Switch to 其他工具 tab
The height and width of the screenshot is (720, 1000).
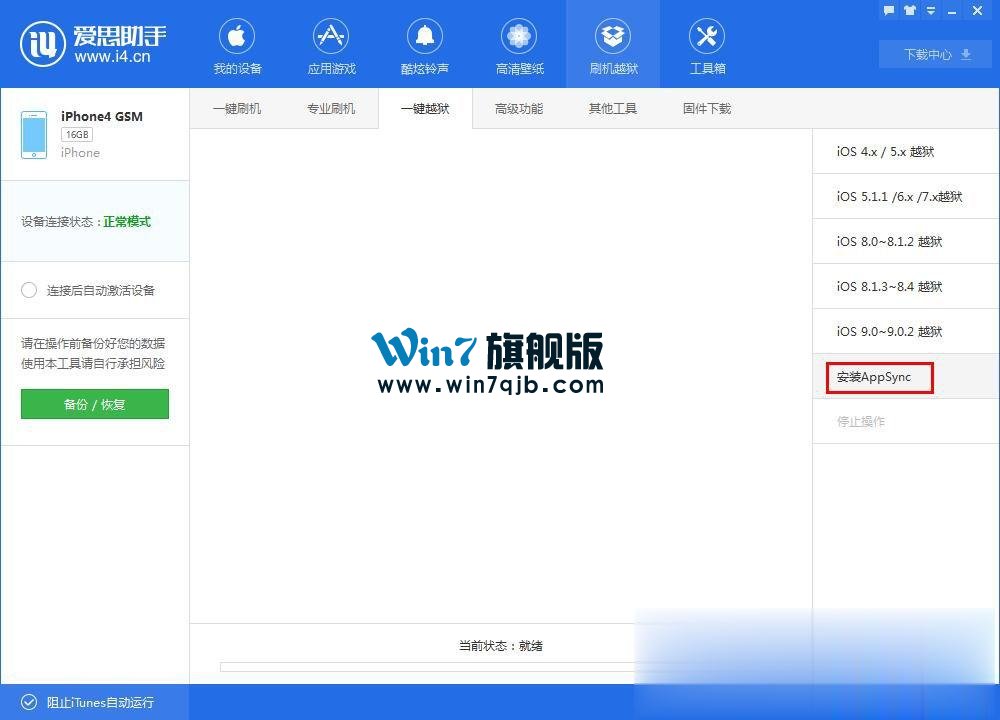pyautogui.click(x=613, y=108)
